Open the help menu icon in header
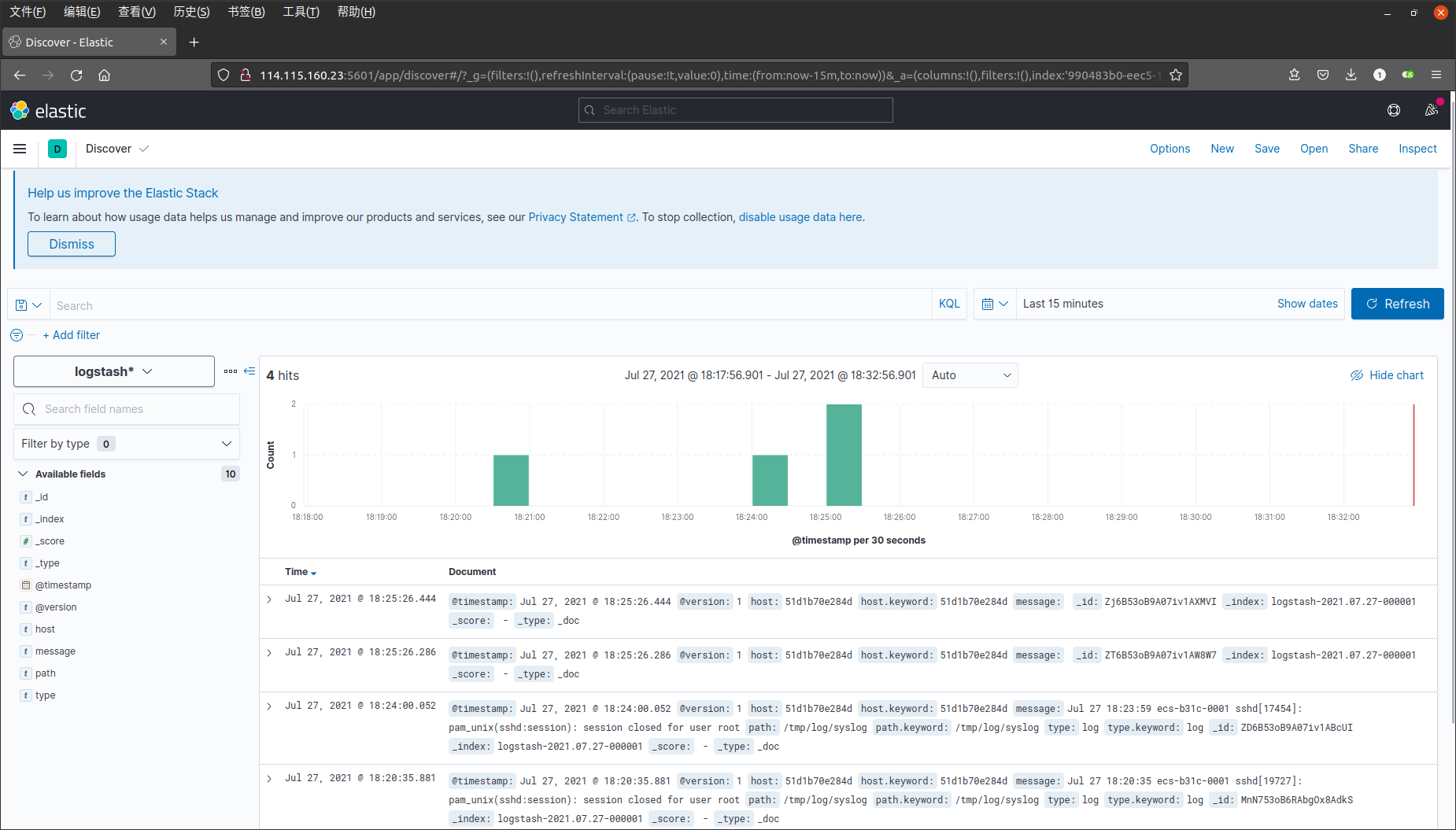This screenshot has height=830, width=1456. click(x=1394, y=110)
